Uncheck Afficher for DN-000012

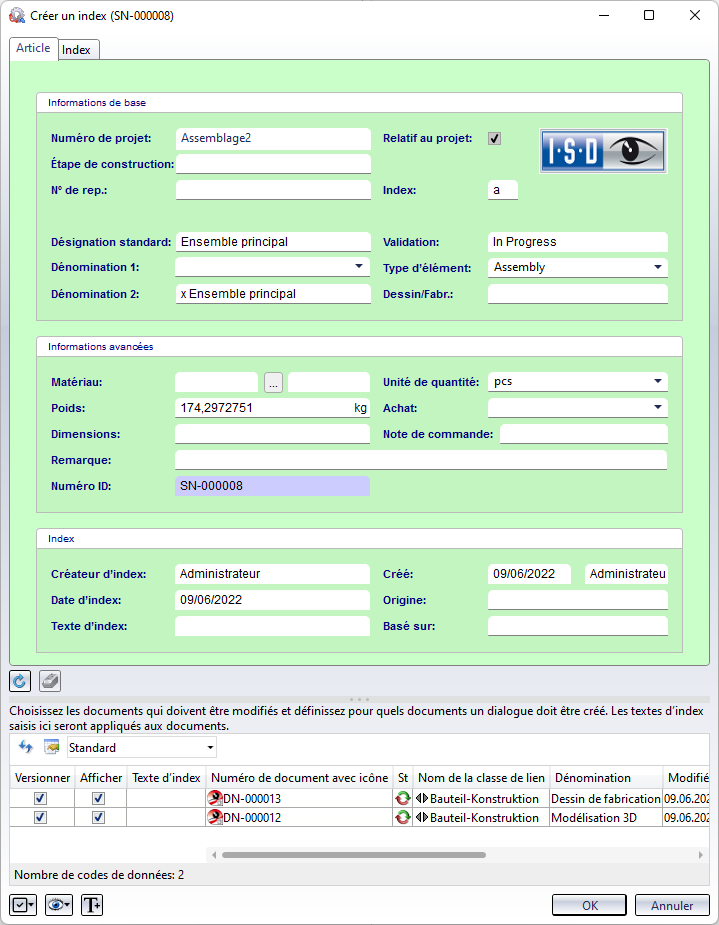pos(99,818)
